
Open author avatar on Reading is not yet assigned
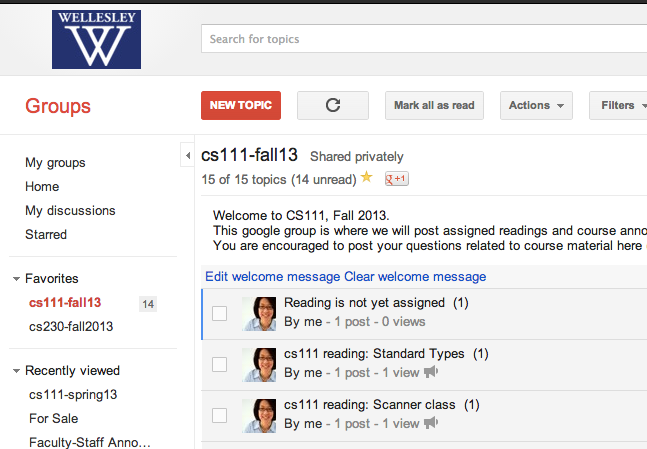[x=259, y=314]
